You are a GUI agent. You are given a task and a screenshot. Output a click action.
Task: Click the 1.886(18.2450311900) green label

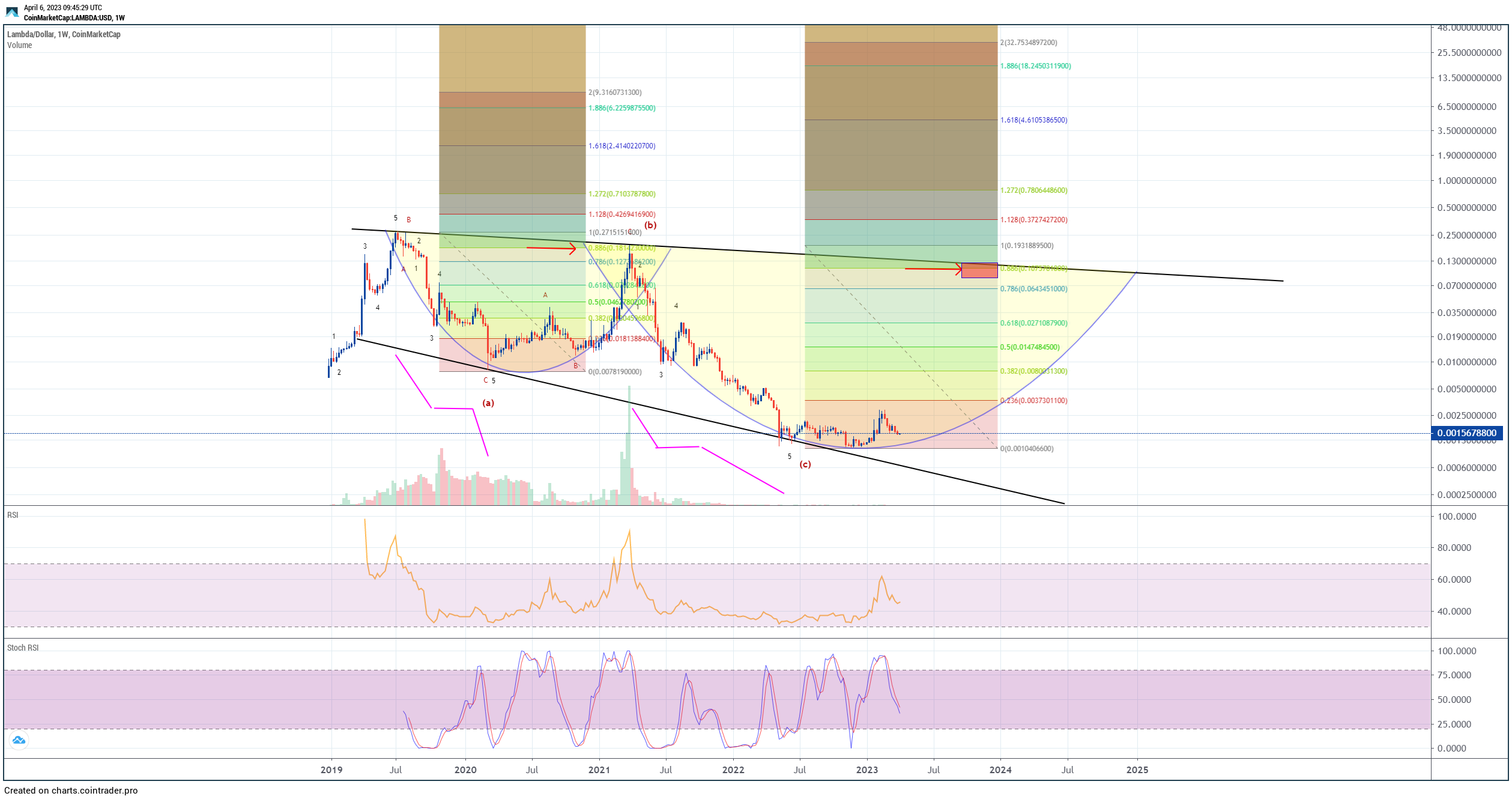click(1035, 66)
